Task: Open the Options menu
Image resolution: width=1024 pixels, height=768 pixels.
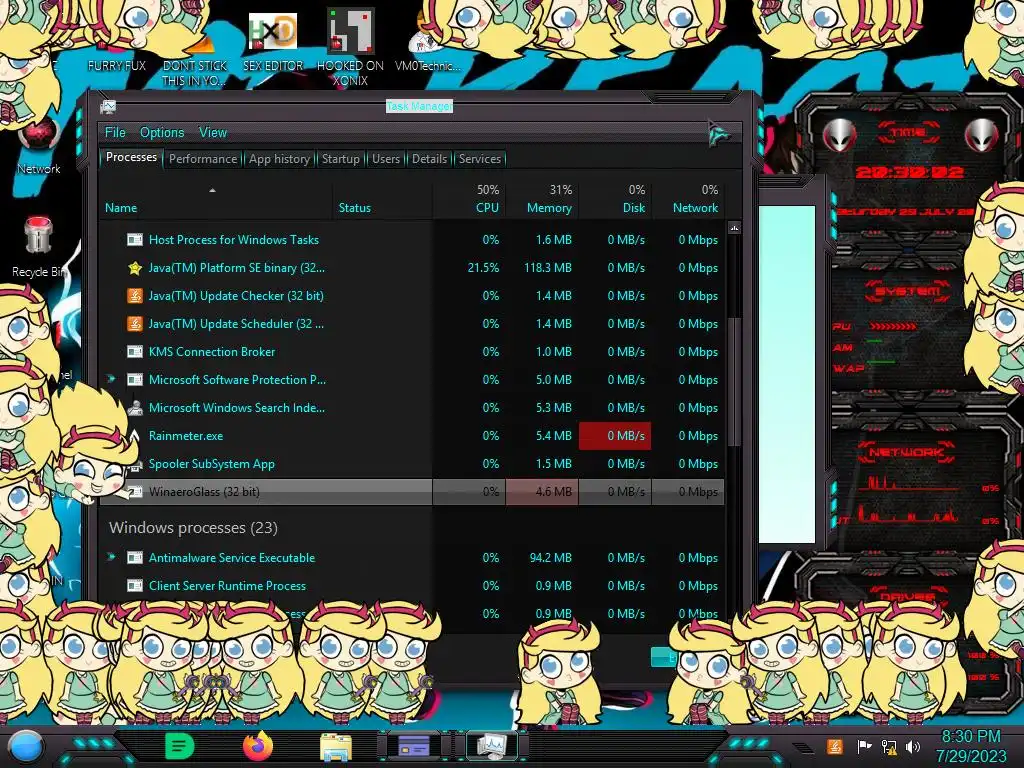Action: click(162, 133)
